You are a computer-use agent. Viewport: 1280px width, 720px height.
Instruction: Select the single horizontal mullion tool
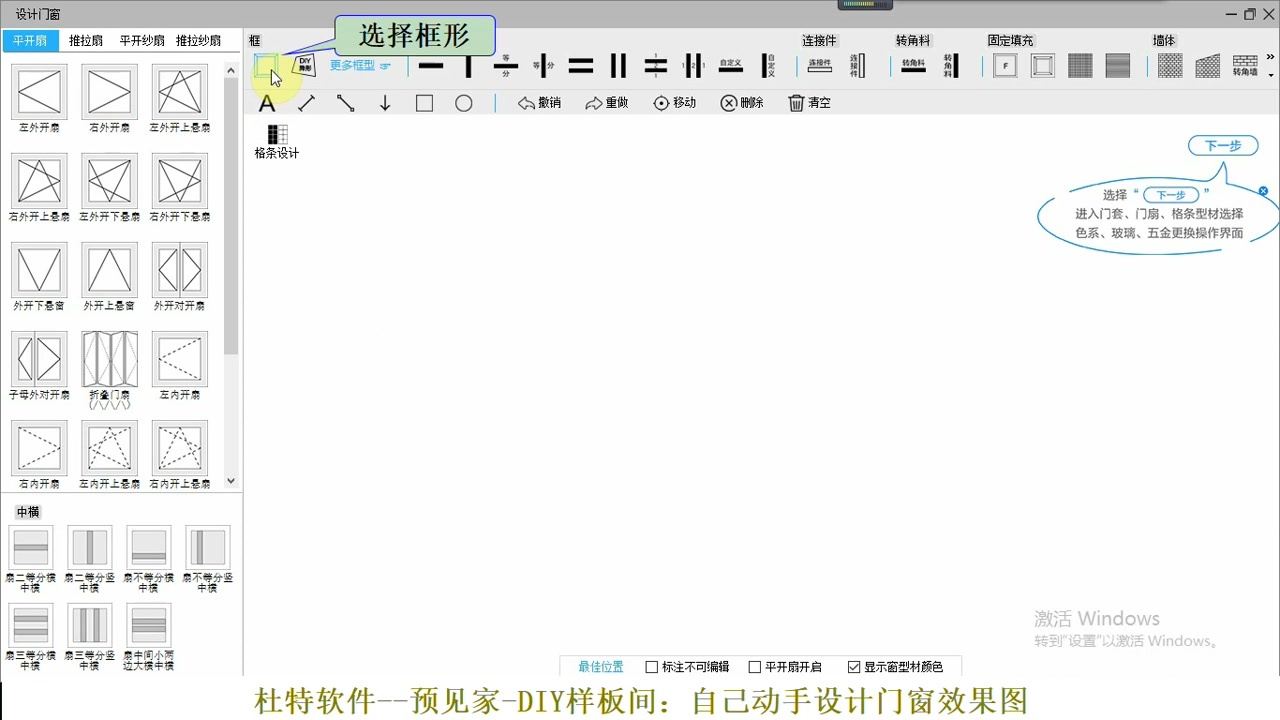[x=431, y=66]
